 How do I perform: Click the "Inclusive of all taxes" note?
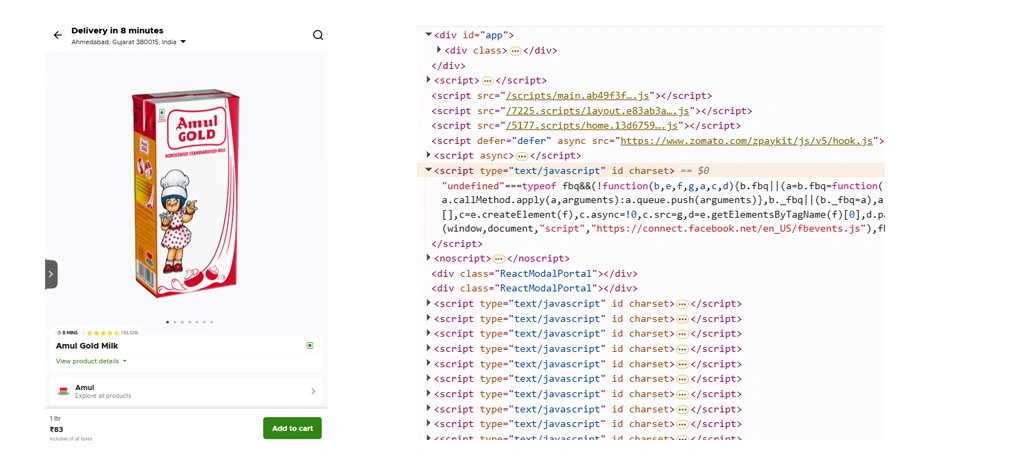71,439
